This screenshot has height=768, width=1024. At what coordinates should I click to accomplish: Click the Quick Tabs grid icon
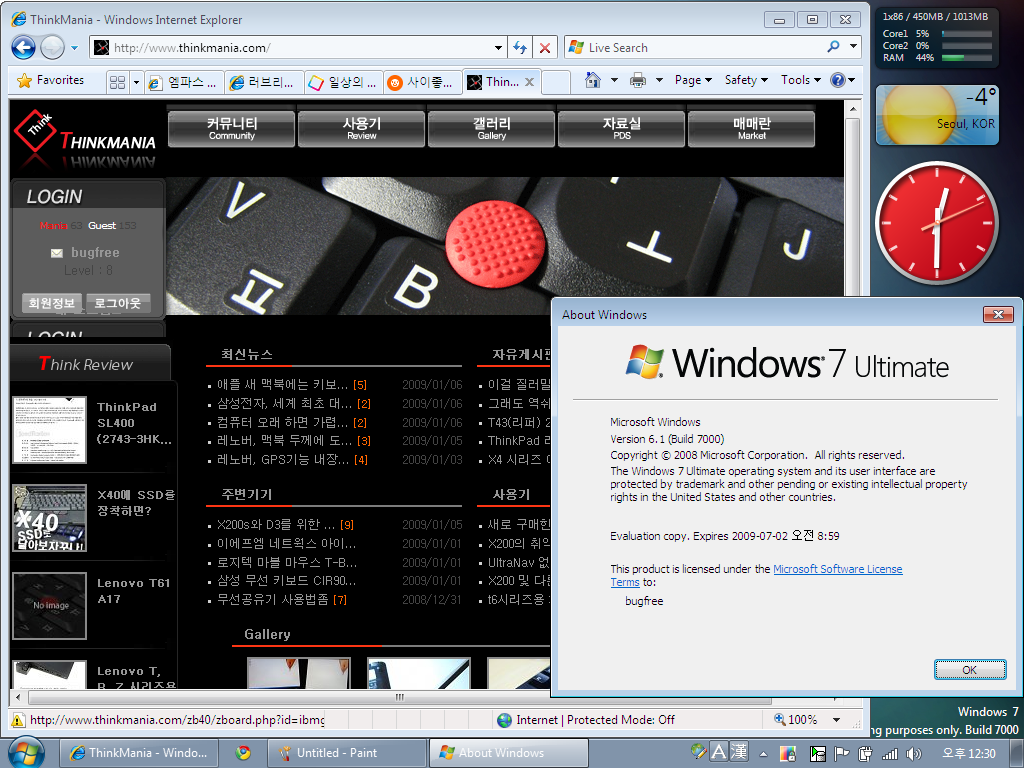pyautogui.click(x=118, y=82)
